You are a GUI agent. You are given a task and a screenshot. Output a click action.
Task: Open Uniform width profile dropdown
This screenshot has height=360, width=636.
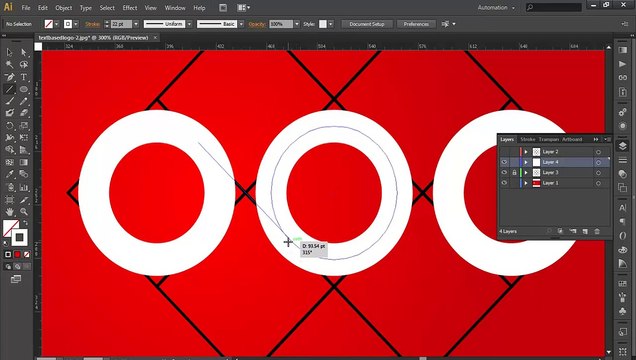[189, 24]
